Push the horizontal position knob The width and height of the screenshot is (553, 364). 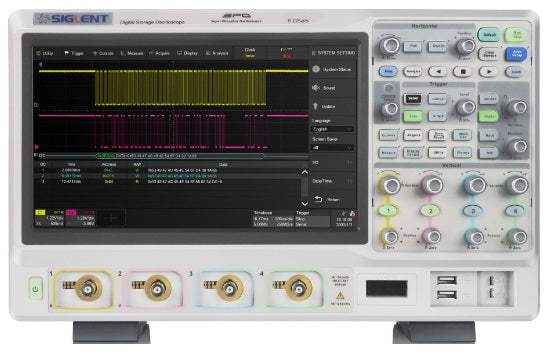tap(466, 46)
